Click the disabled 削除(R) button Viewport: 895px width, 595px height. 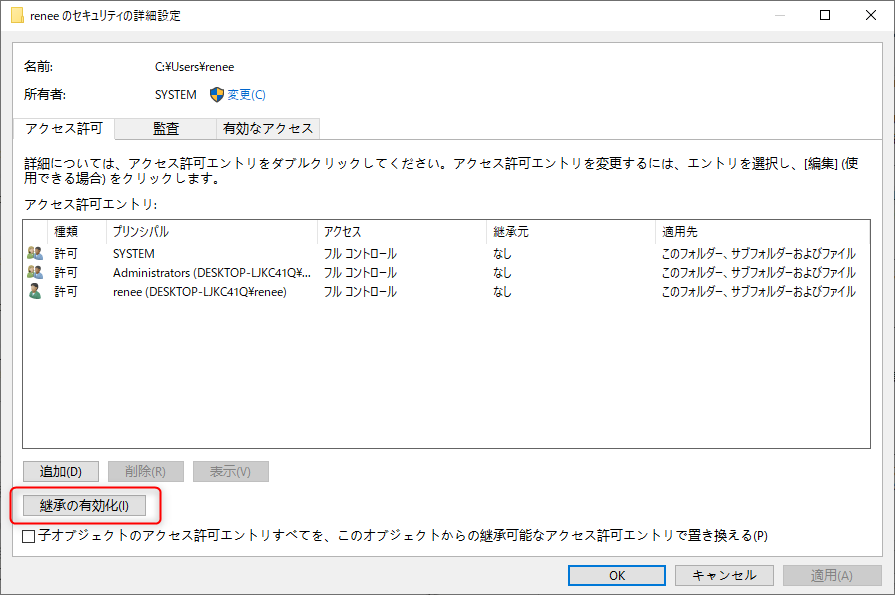click(x=145, y=471)
